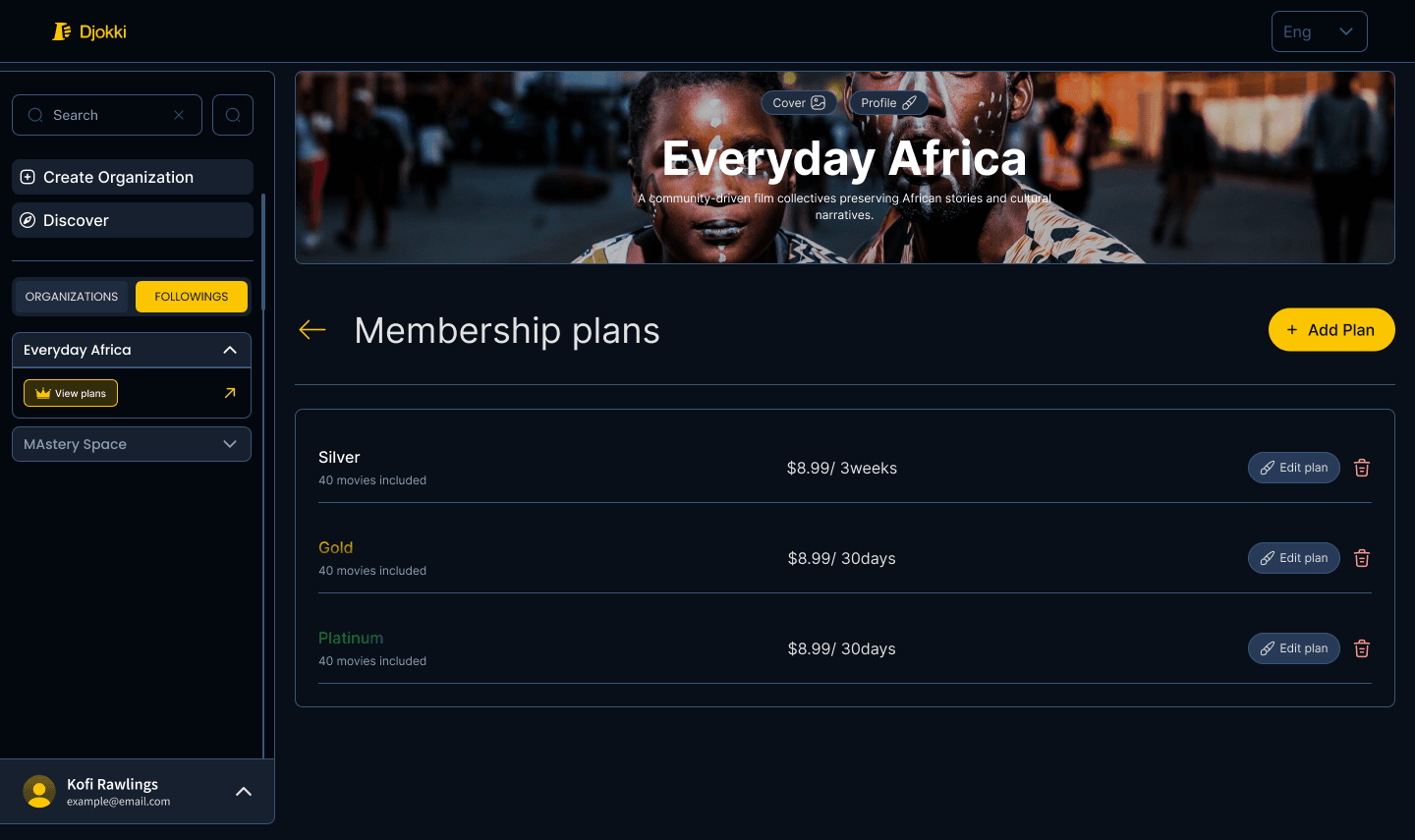Click the Djokki logo icon
This screenshot has width=1415, height=840.
(x=61, y=30)
